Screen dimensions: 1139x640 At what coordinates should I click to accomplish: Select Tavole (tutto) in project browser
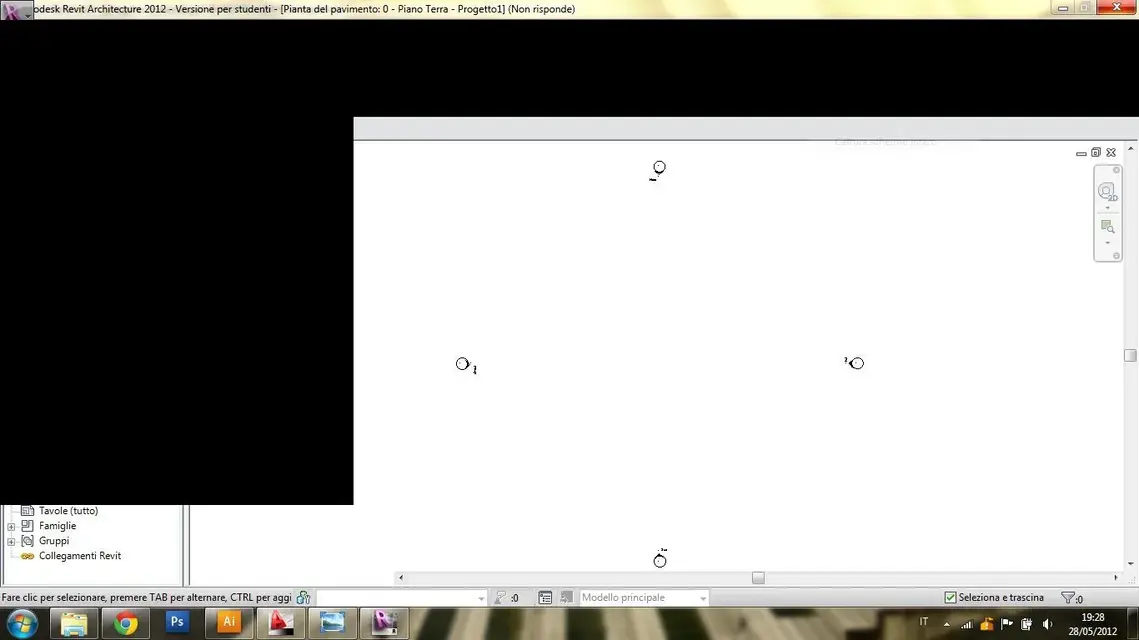point(68,511)
